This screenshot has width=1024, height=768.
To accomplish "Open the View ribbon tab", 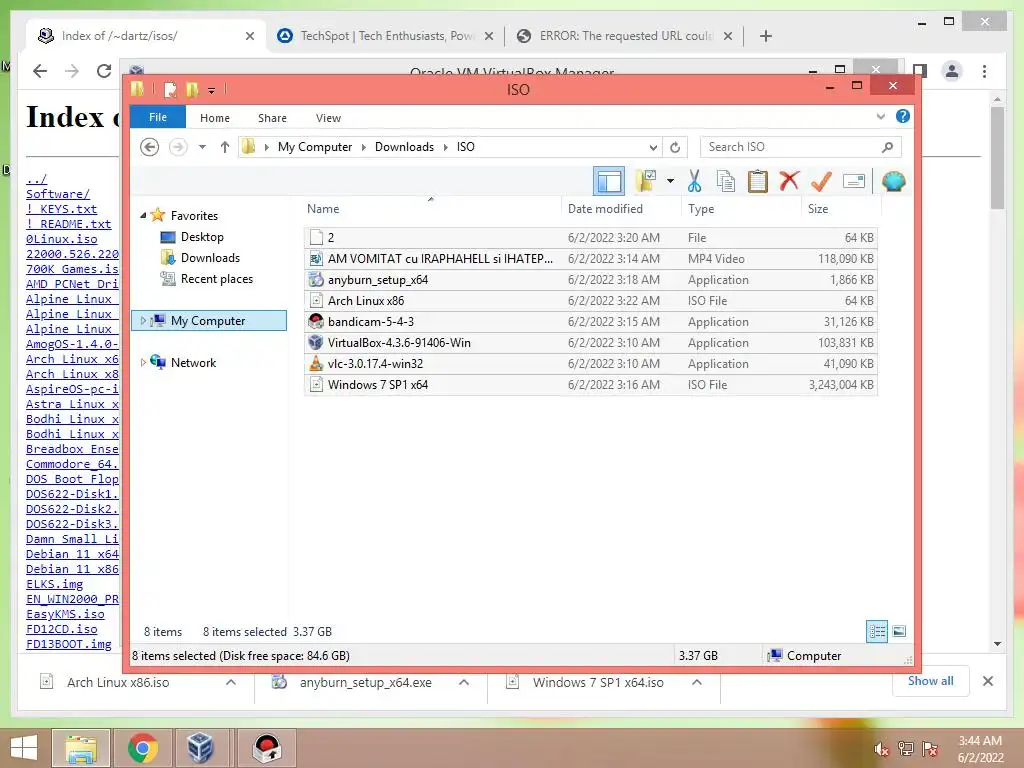I will coord(328,118).
